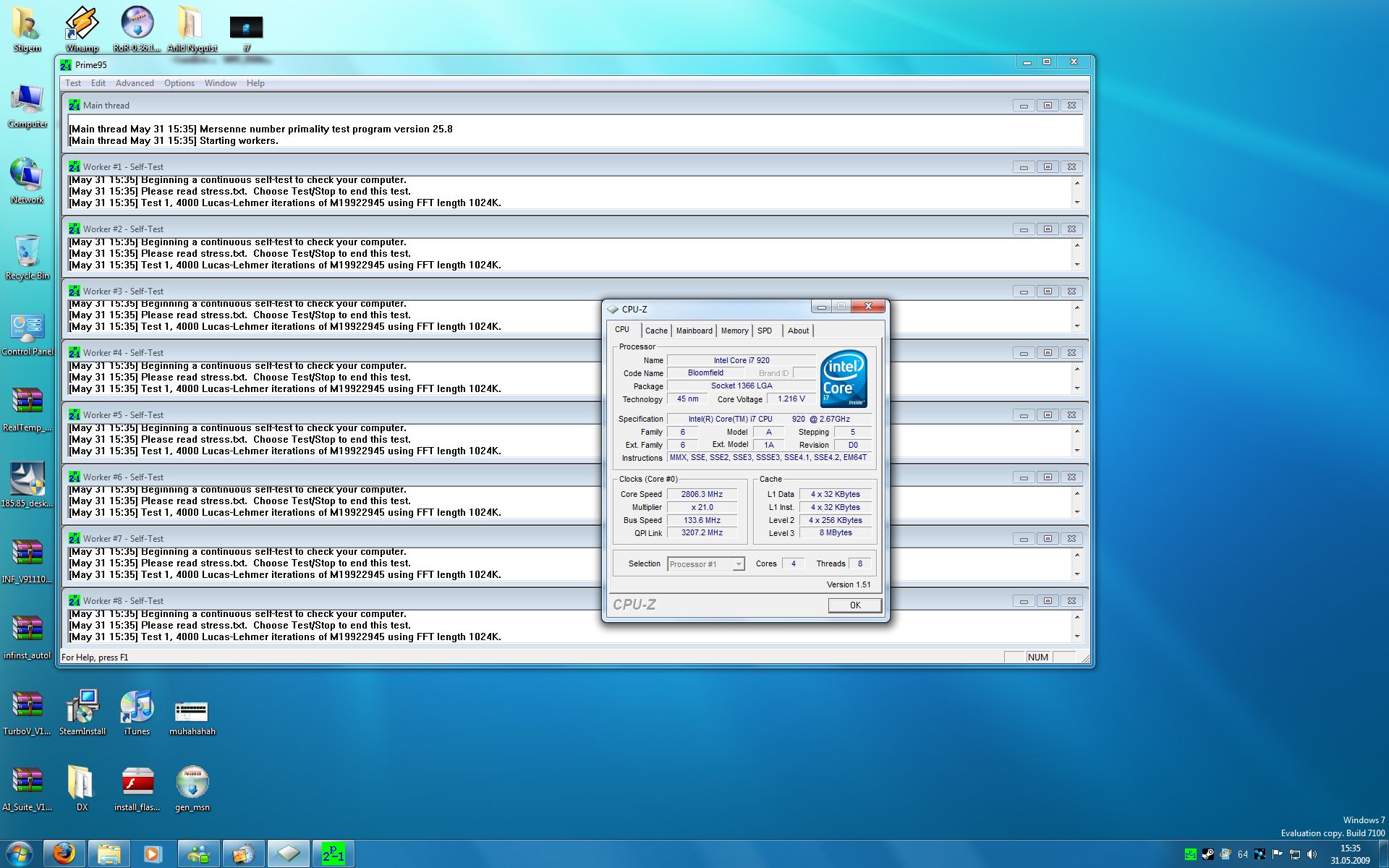Select the INF_V91110 archive icon

(x=27, y=561)
